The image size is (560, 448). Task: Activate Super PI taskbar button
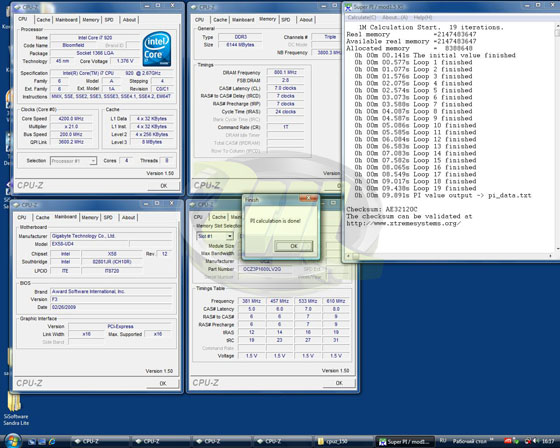pyautogui.click(x=406, y=442)
